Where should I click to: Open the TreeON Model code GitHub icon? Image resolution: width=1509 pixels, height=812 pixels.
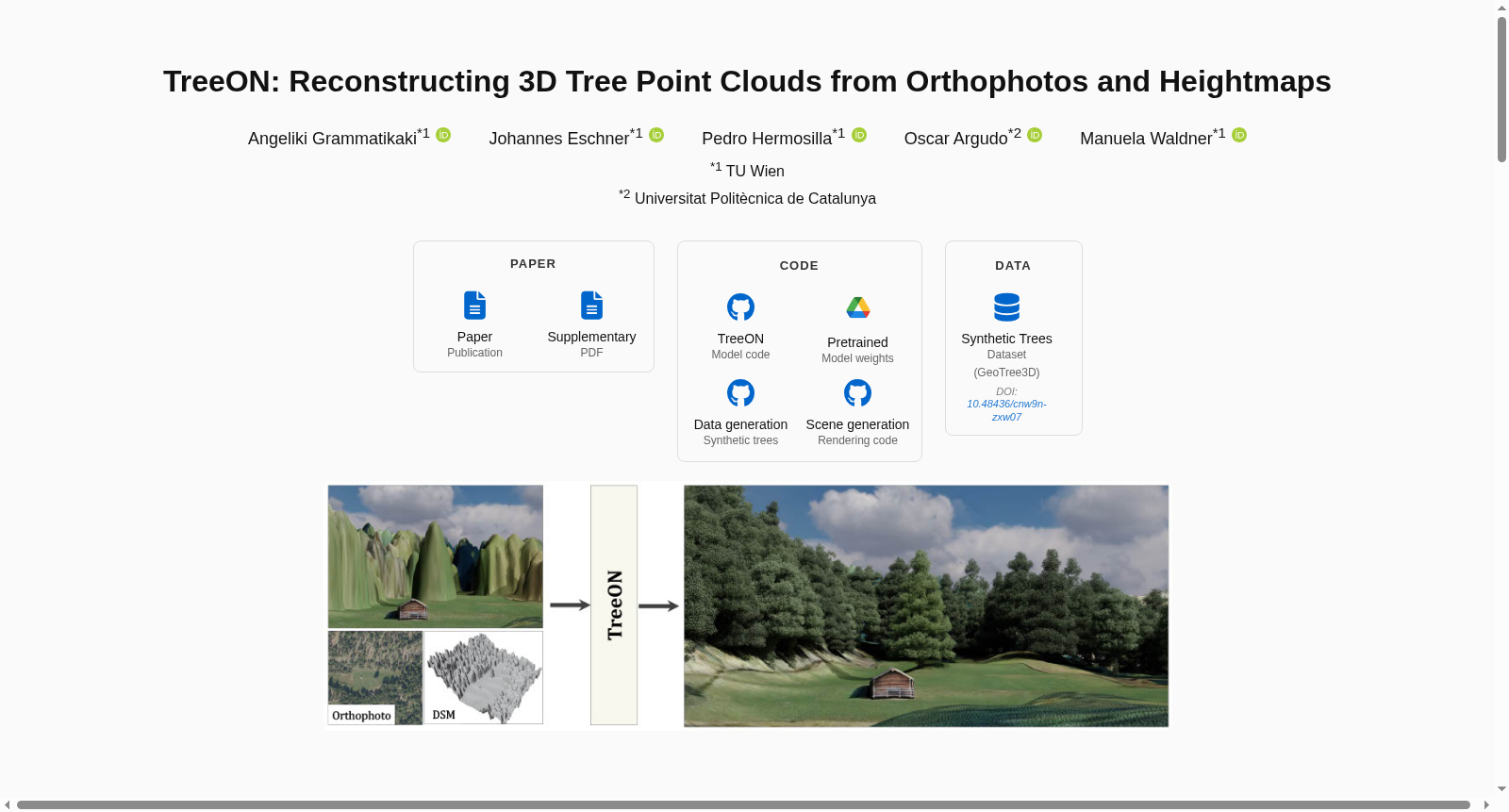tap(740, 307)
